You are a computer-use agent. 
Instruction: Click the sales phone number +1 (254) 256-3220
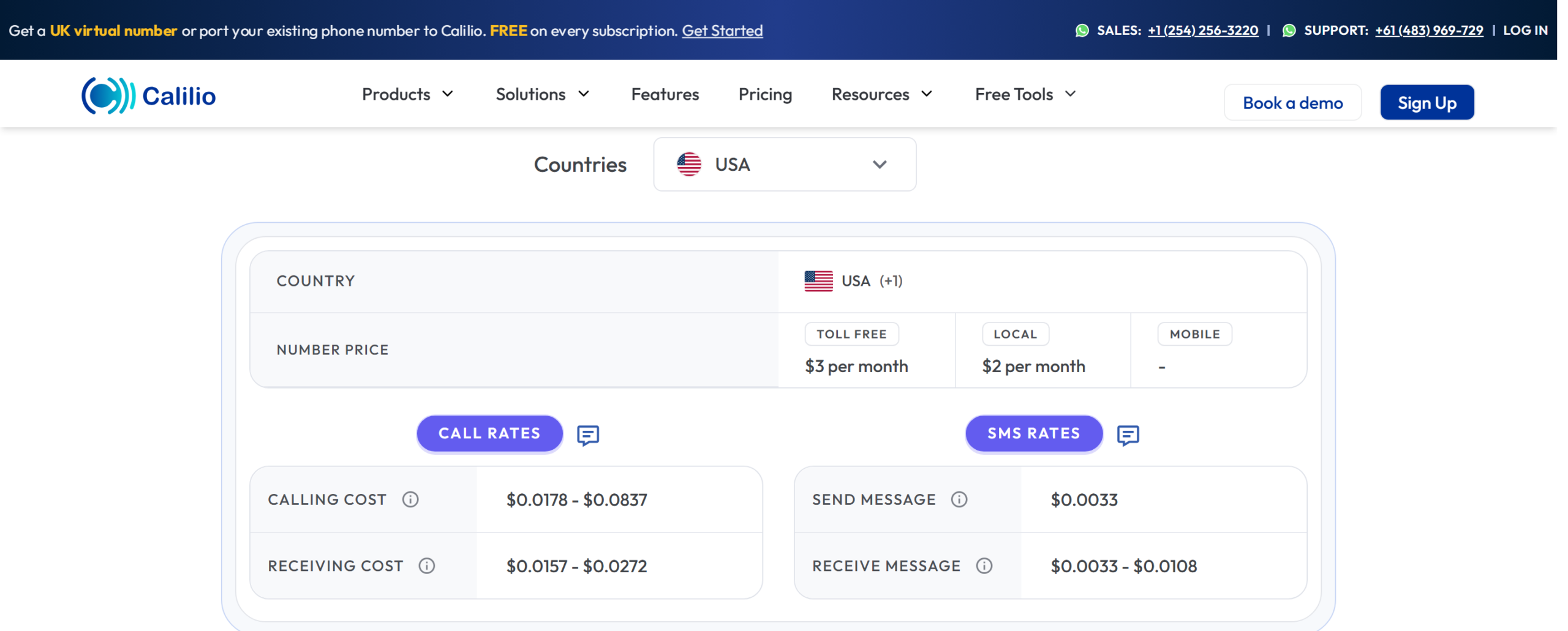(1202, 31)
